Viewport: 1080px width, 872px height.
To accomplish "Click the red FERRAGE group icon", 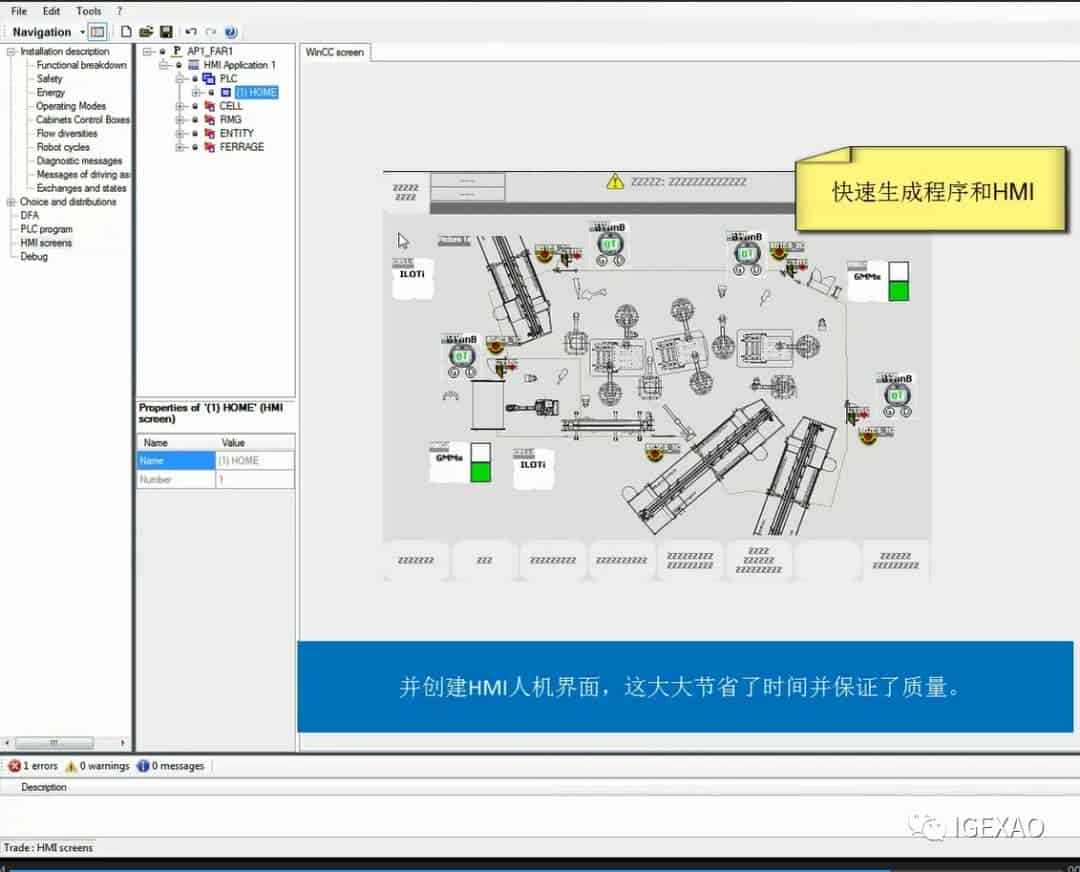I will (209, 147).
